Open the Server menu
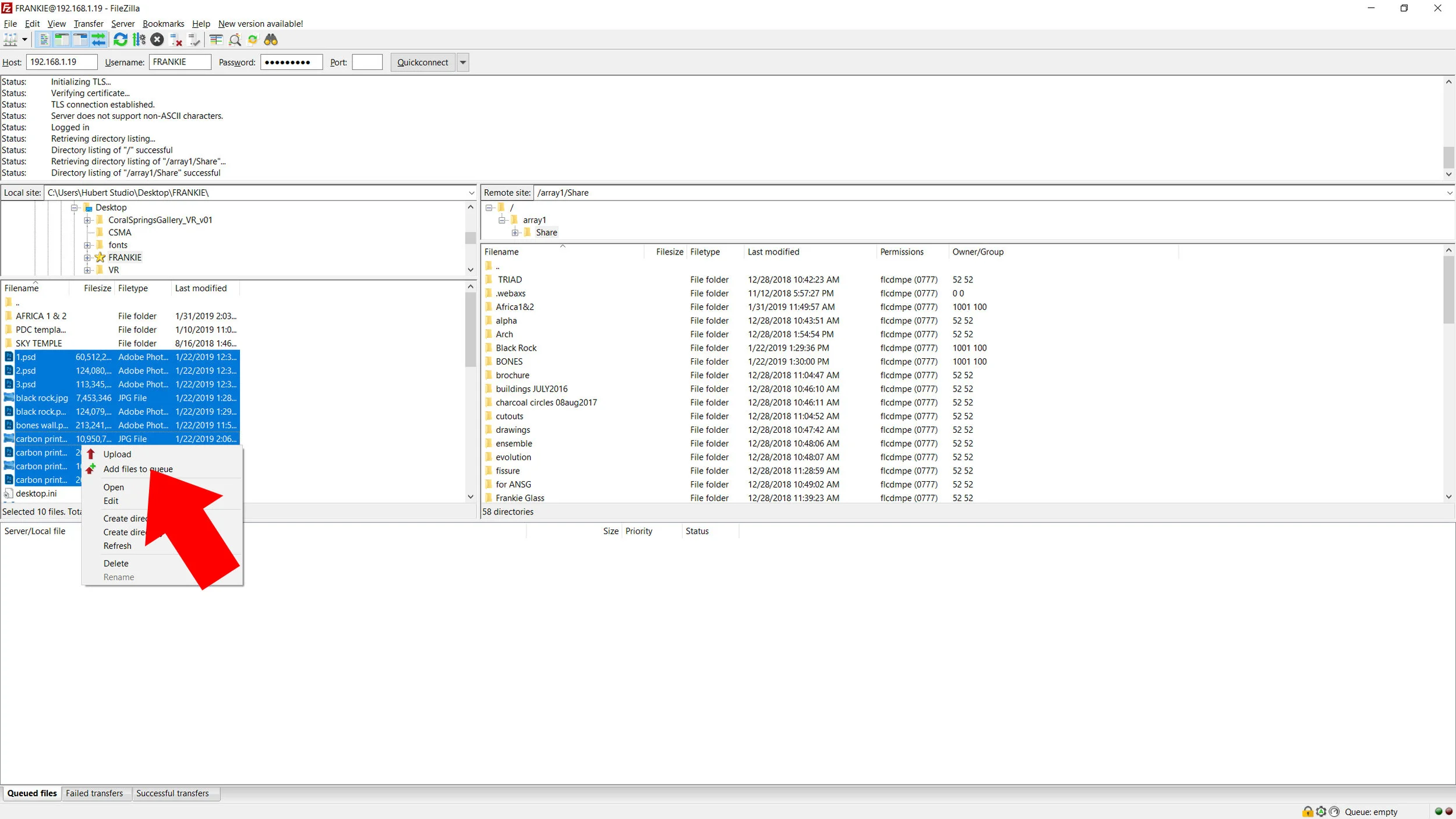This screenshot has height=819, width=1456. (123, 24)
